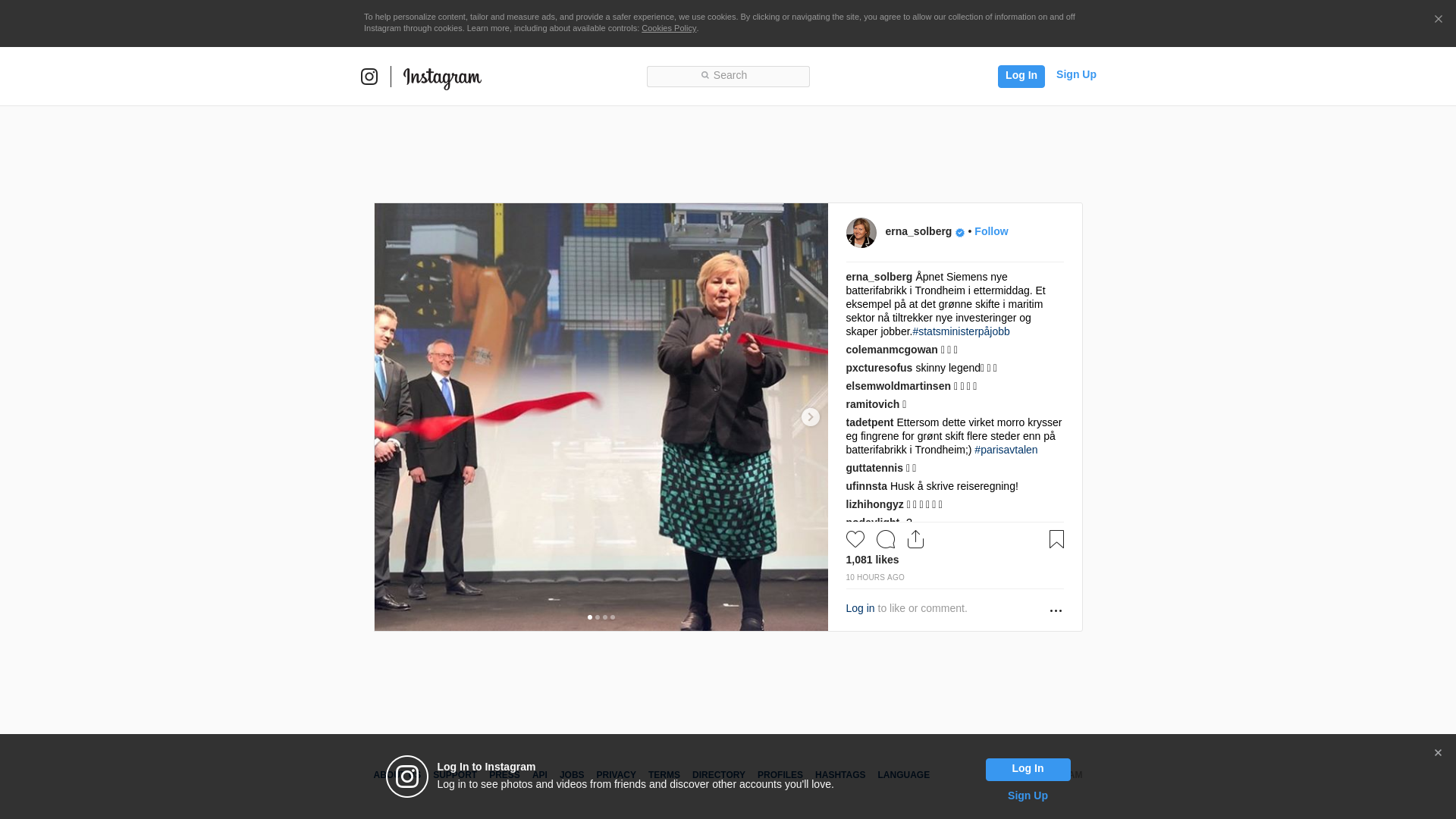Click erna_solberg name in caption
Image resolution: width=1456 pixels, height=819 pixels.
[879, 277]
